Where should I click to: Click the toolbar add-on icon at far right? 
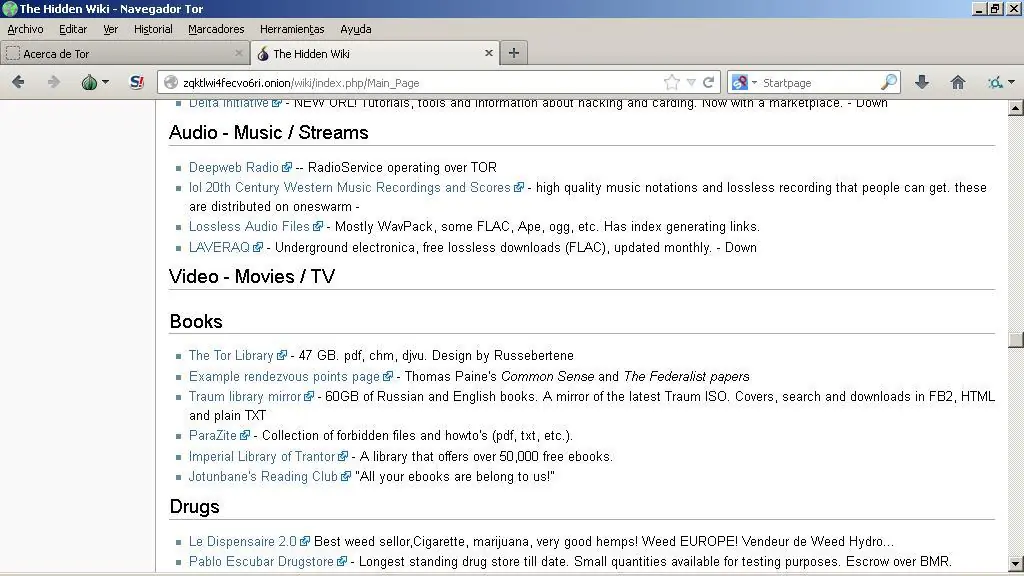[x=995, y=82]
